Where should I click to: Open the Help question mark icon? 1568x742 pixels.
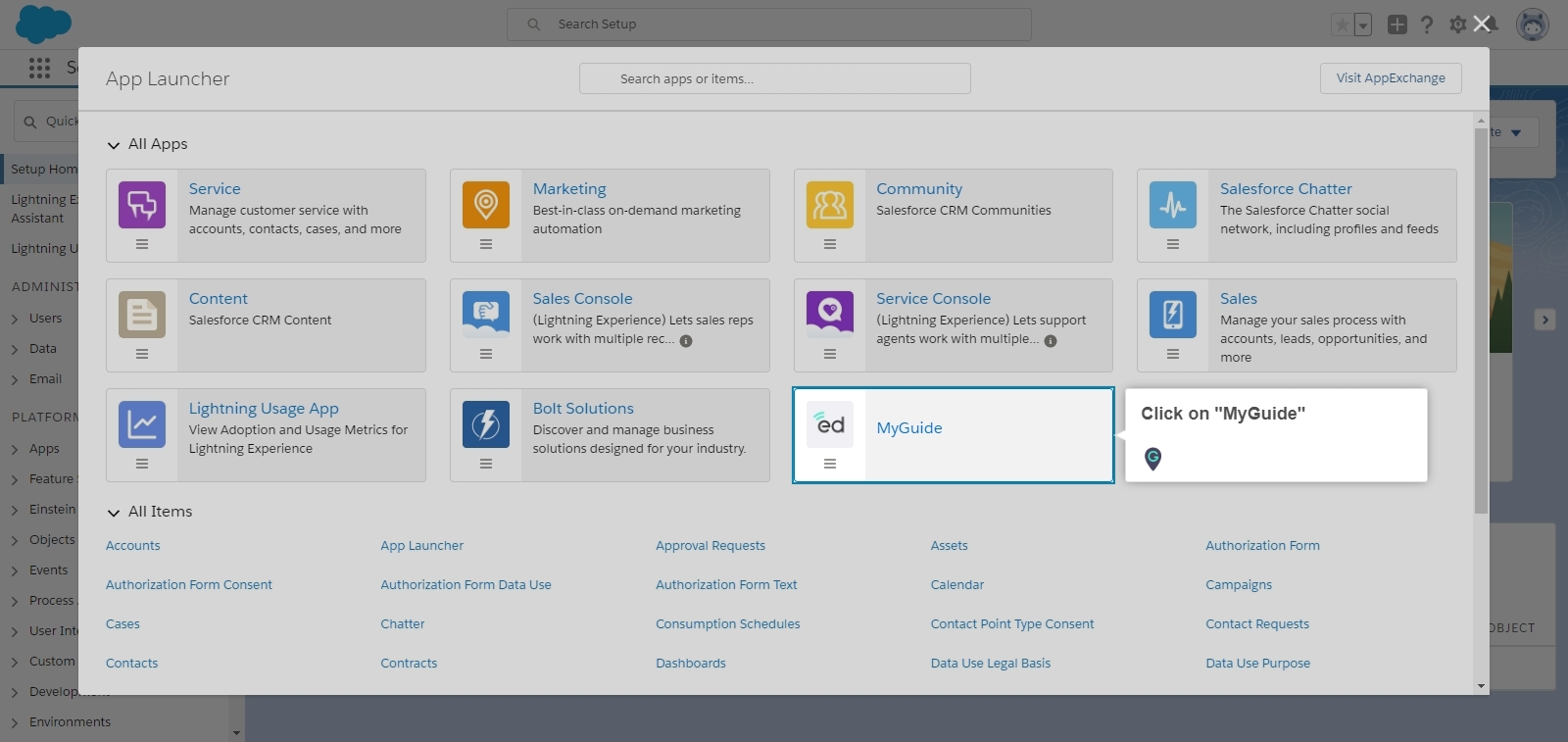click(1427, 25)
